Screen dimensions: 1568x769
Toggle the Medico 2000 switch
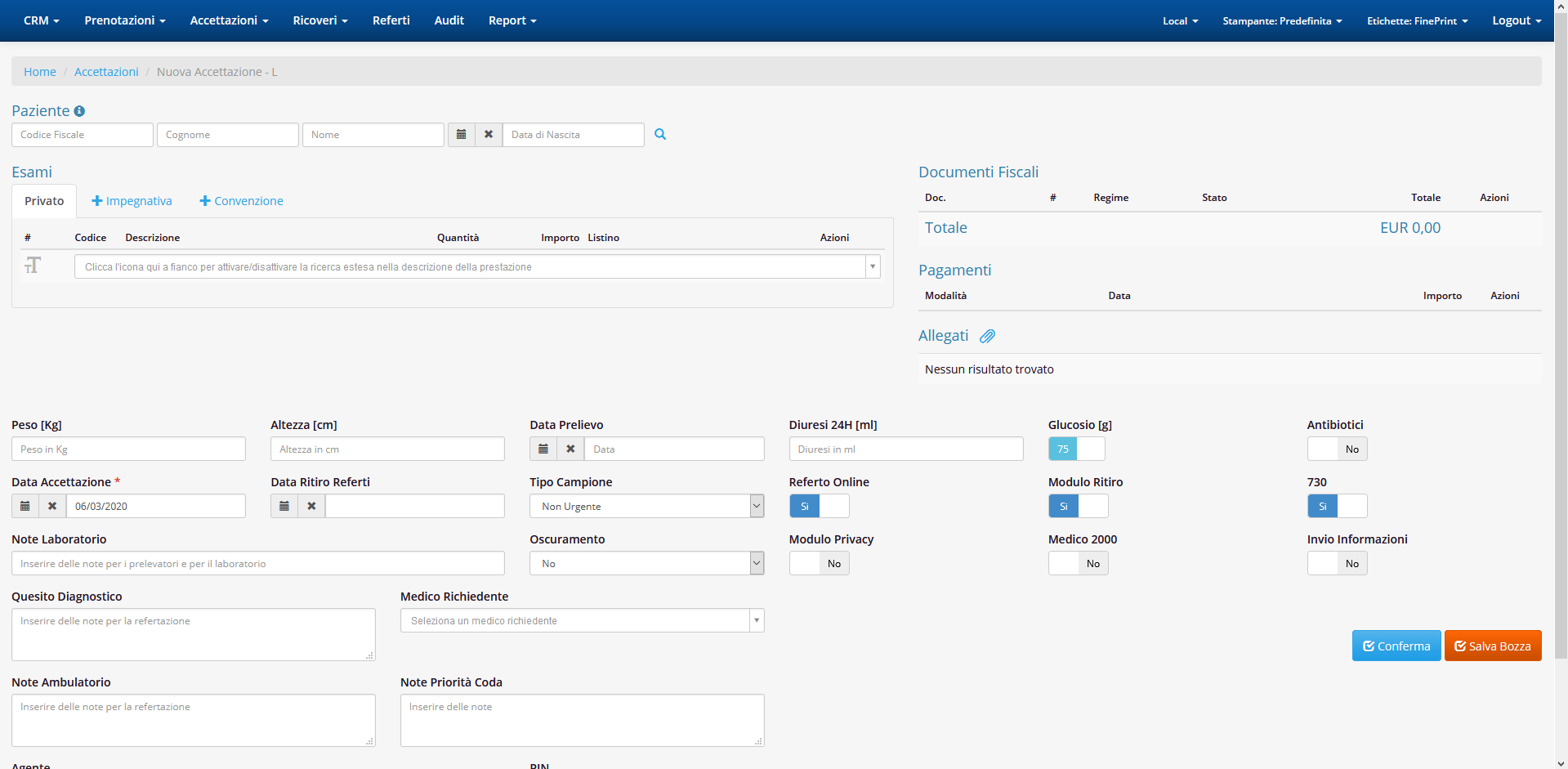1079,563
